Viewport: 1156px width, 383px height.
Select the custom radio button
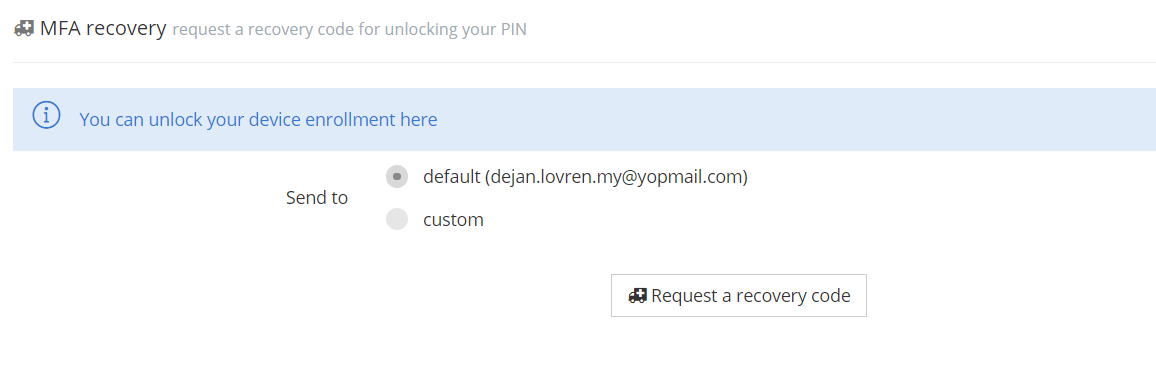[x=397, y=219]
